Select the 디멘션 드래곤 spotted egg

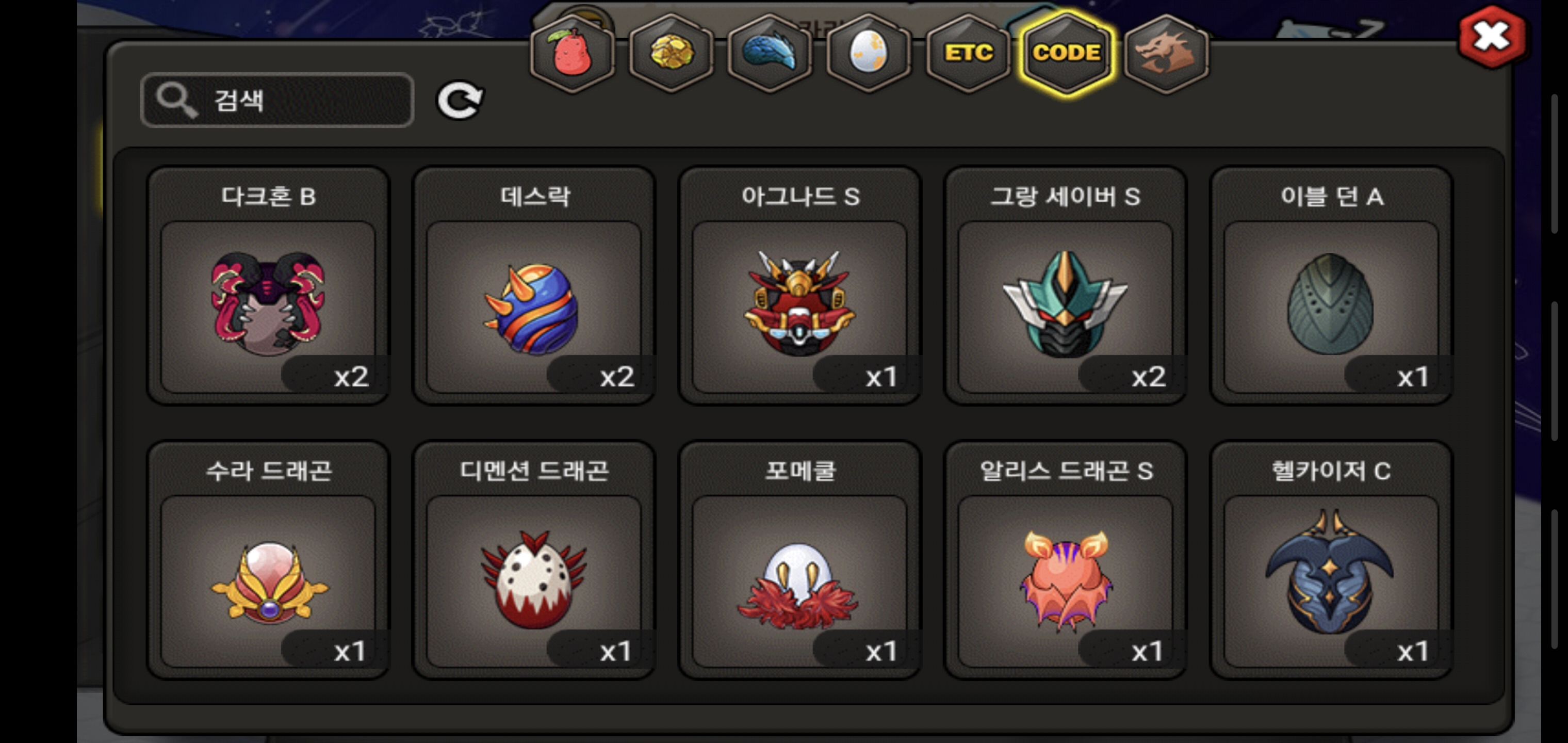tap(534, 559)
